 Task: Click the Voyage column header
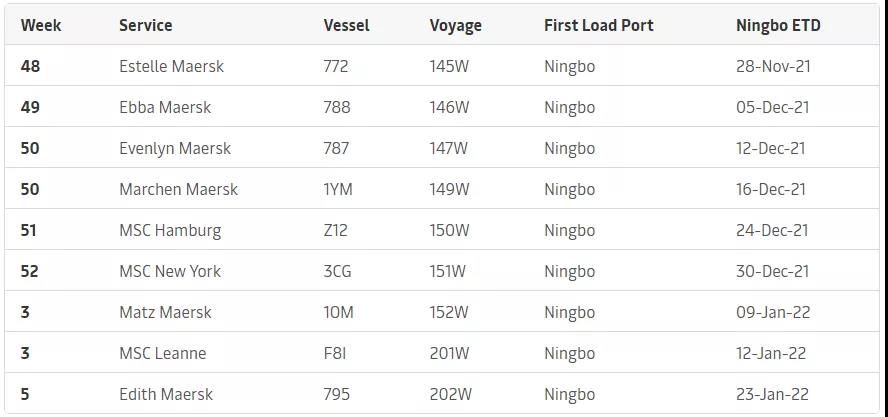point(457,25)
